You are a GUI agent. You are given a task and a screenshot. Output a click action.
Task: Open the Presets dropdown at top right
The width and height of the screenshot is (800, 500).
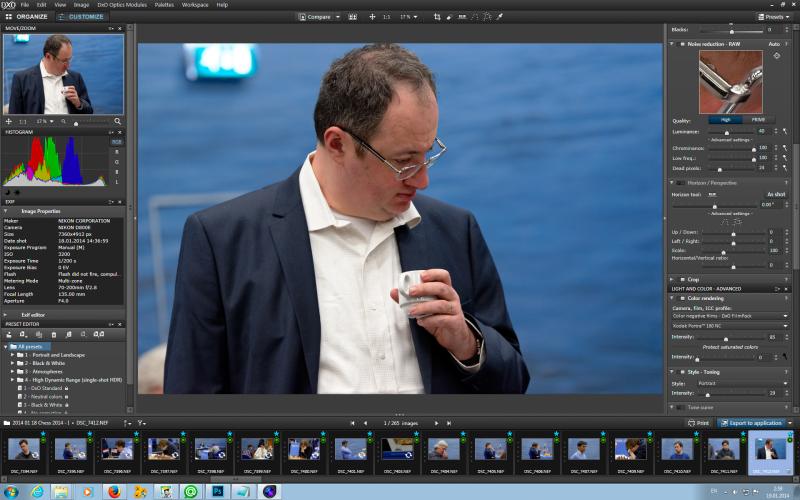(x=774, y=17)
